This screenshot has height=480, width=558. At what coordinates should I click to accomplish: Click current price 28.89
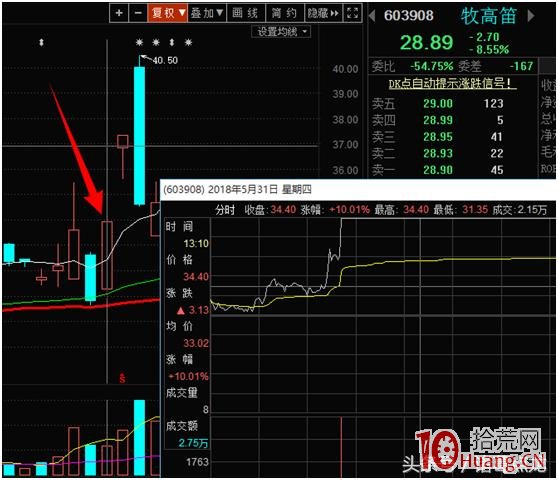click(426, 43)
